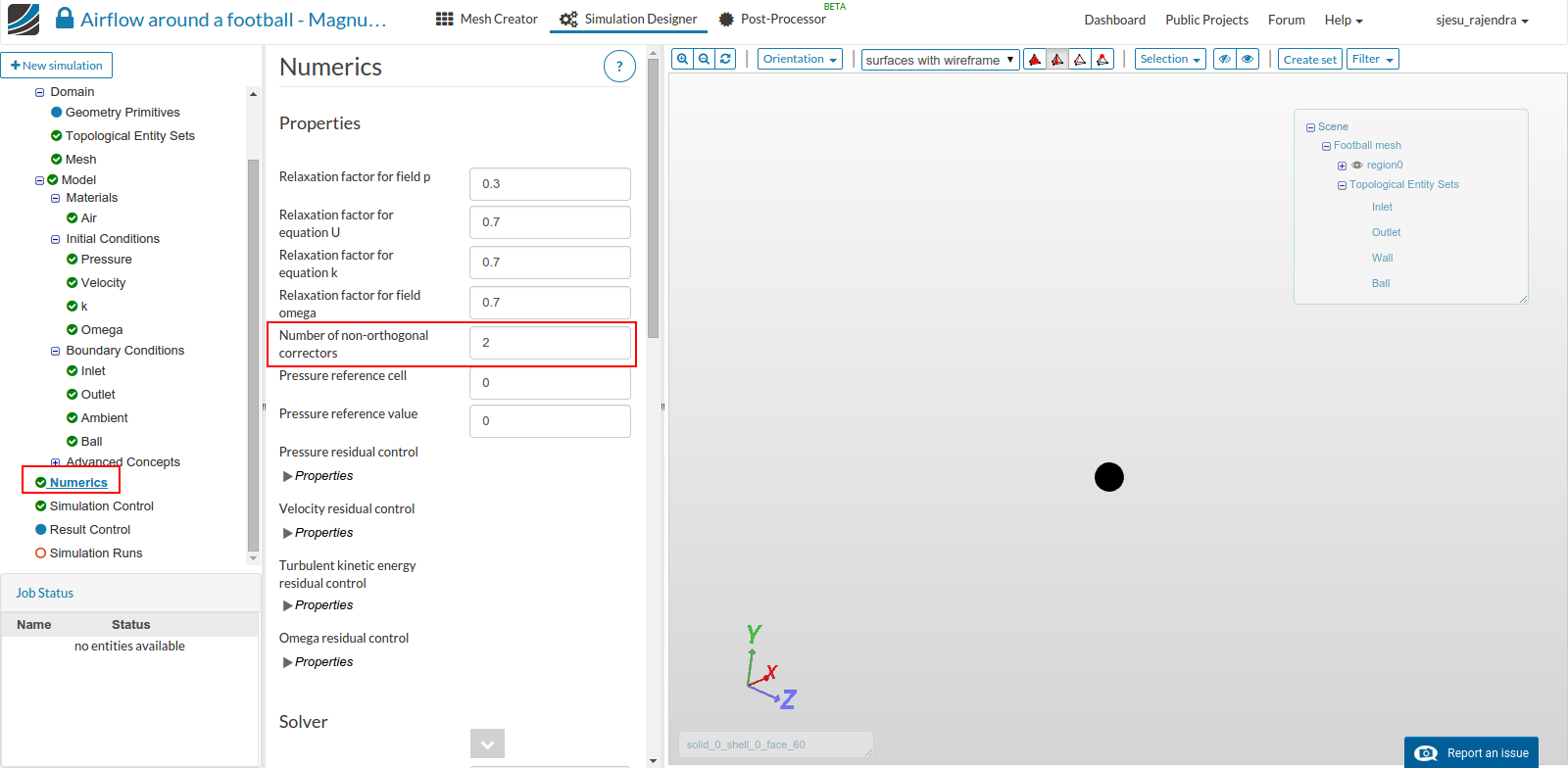The image size is (1568, 768).
Task: Select the fourth render mode icon with red point
Action: click(1102, 60)
